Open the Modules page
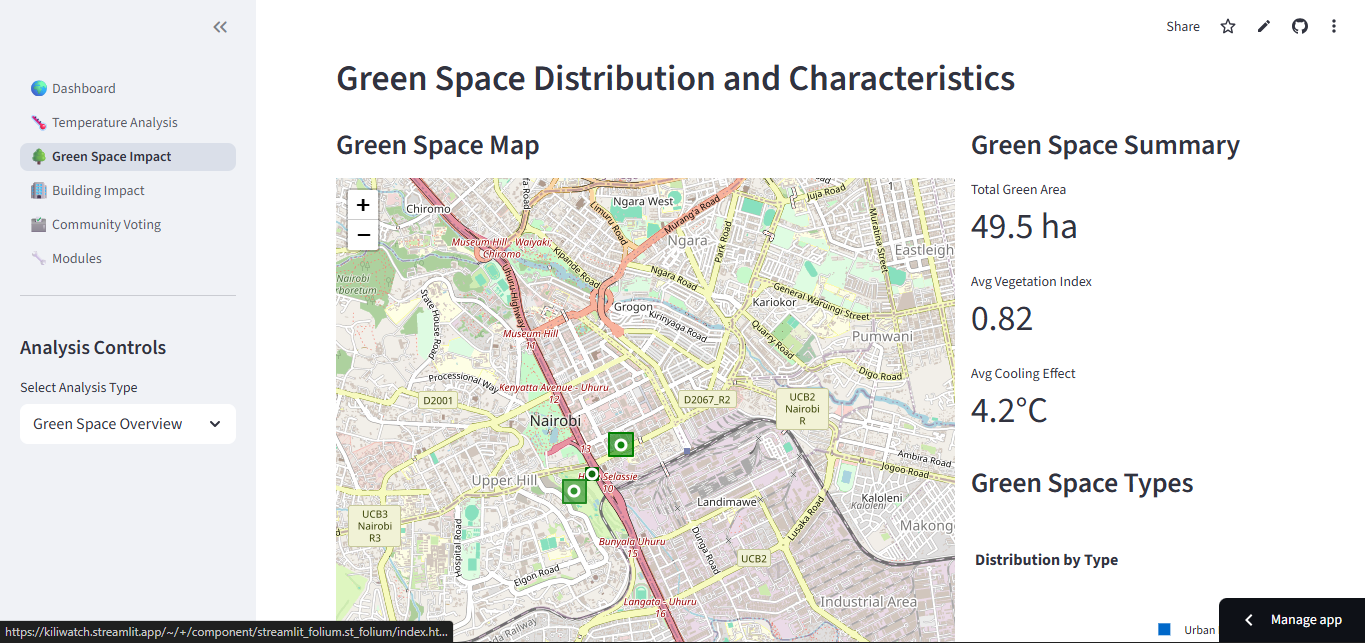The height and width of the screenshot is (643, 1365). pyautogui.click(x=128, y=258)
